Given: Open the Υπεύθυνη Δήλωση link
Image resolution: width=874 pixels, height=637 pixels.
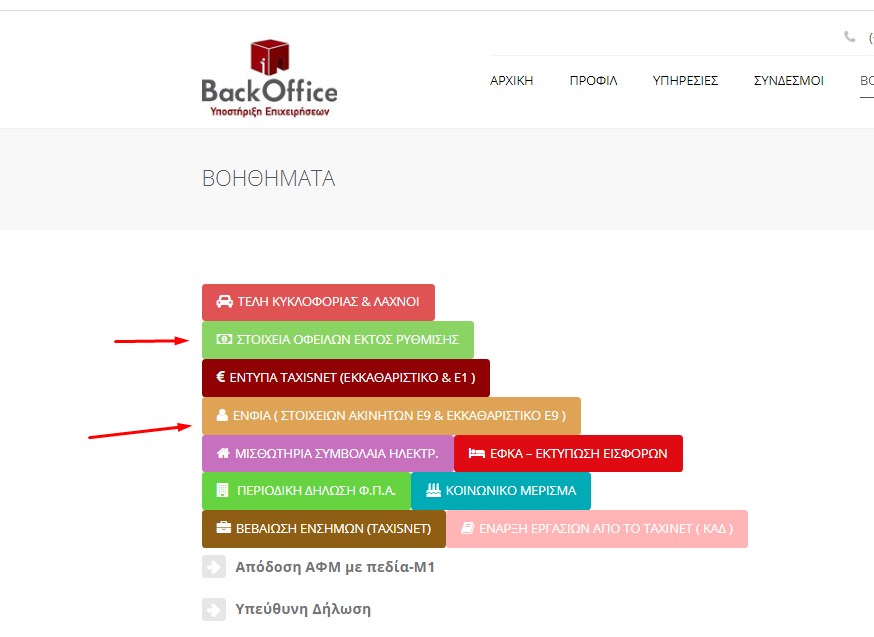Looking at the screenshot, I should pyautogui.click(x=303, y=609).
